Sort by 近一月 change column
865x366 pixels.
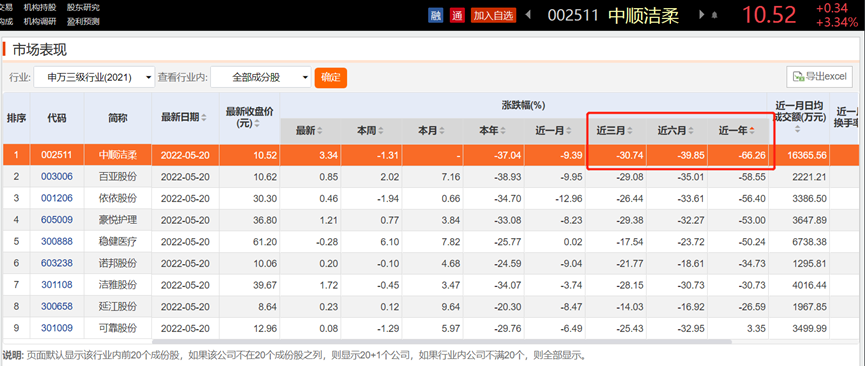569,131
